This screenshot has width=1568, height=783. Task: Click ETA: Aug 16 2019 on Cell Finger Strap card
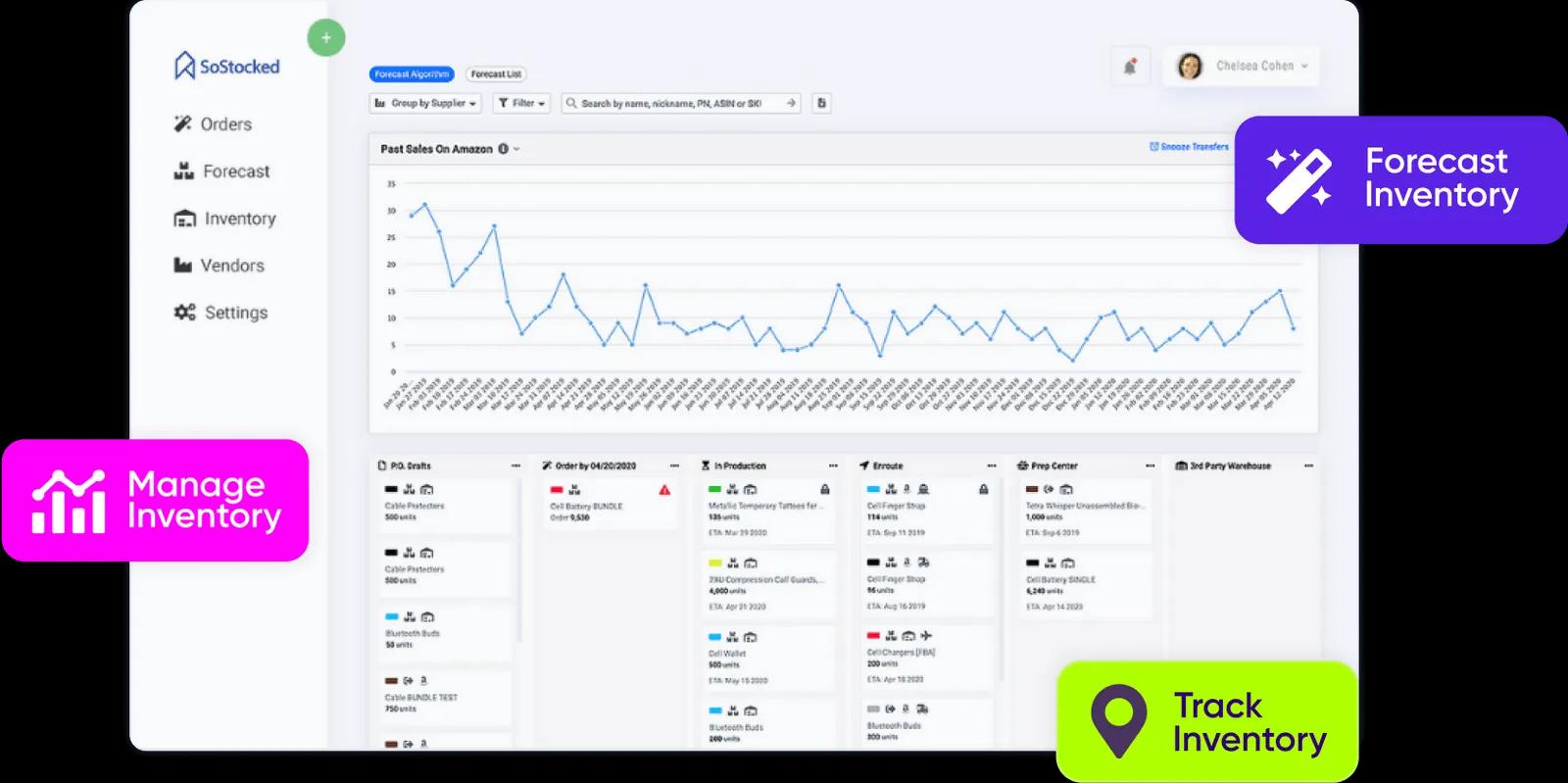point(896,607)
